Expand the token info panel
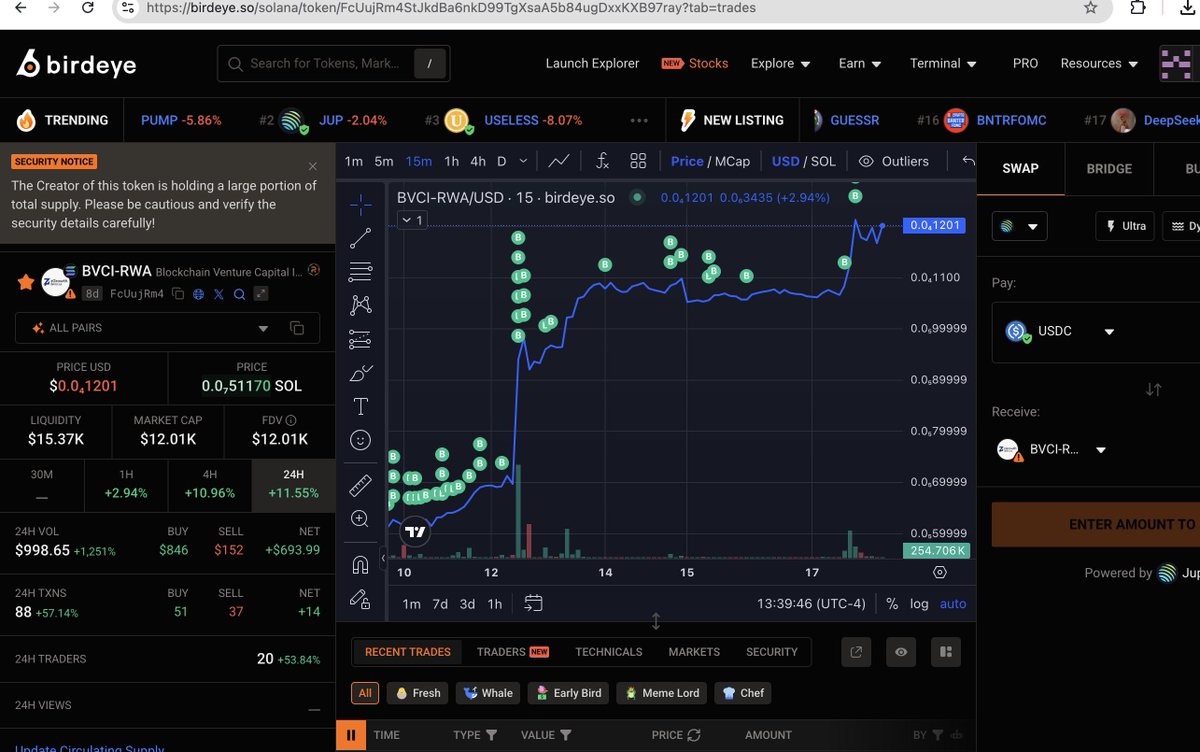 261,294
